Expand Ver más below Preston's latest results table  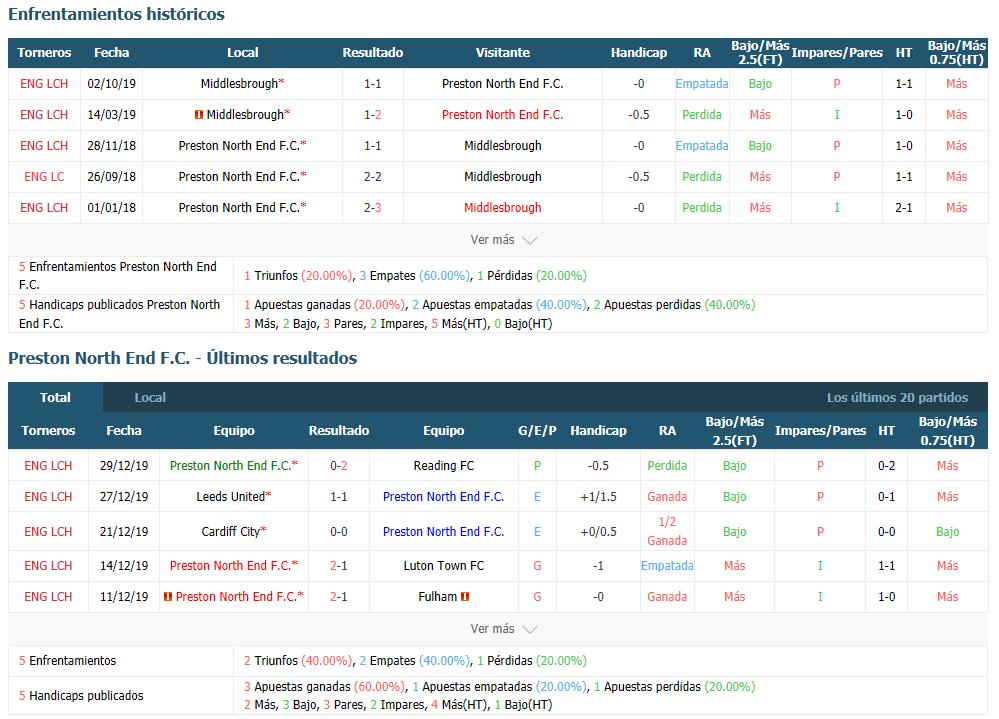pyautogui.click(x=503, y=629)
